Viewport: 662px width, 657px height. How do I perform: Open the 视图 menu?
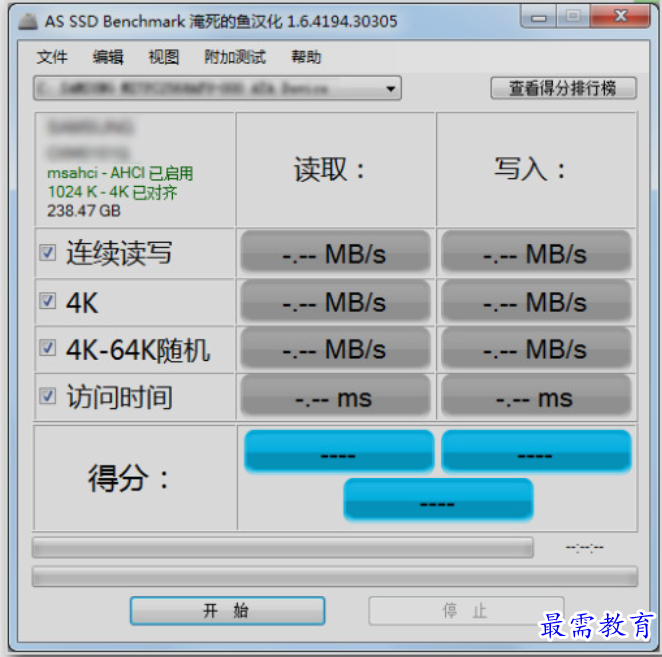164,57
